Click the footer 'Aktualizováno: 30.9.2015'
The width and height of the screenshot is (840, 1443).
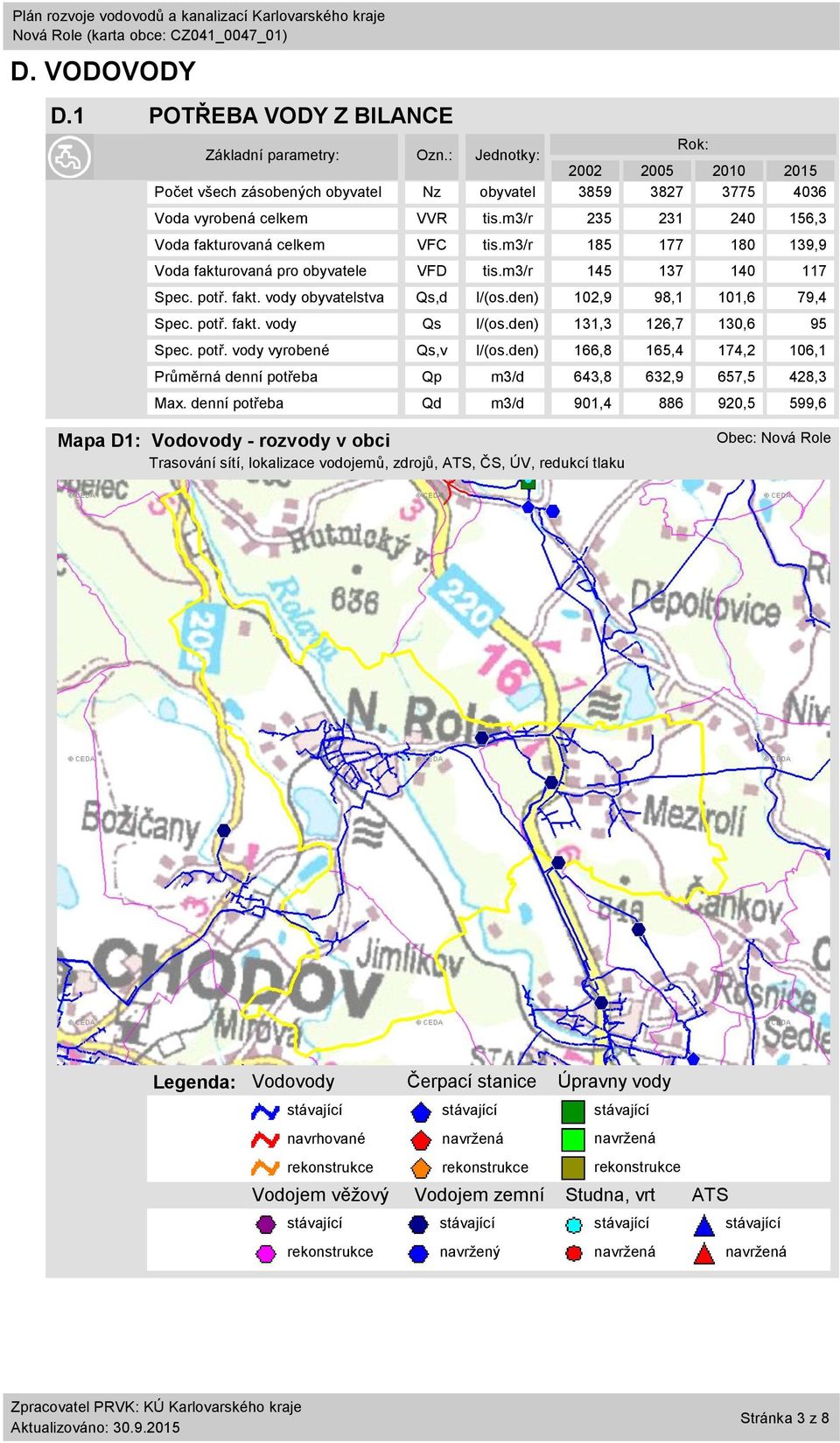click(95, 1427)
